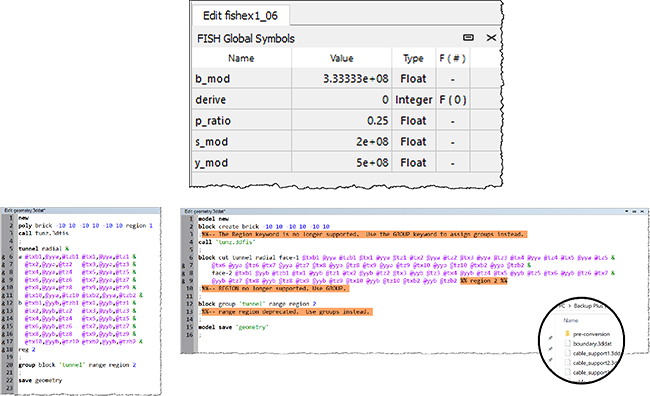
Task: Click the value 3.33333e+08 for b_mod
Action: 356,79
